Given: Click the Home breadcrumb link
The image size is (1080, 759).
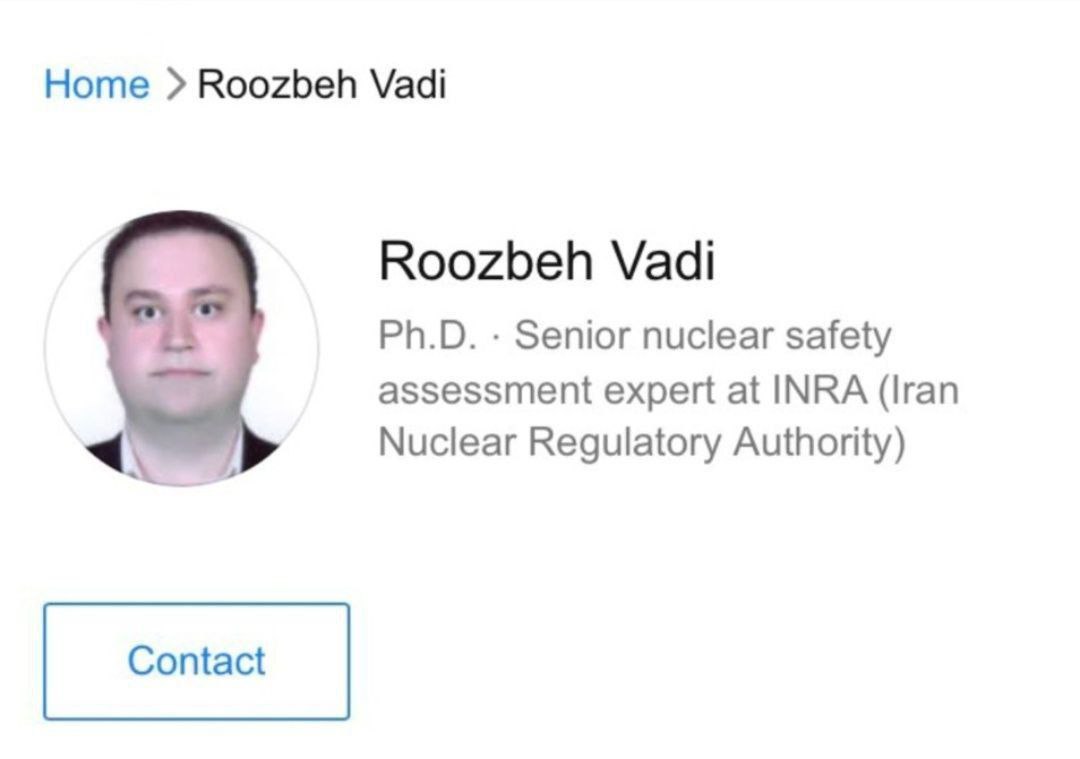Looking at the screenshot, I should [96, 84].
